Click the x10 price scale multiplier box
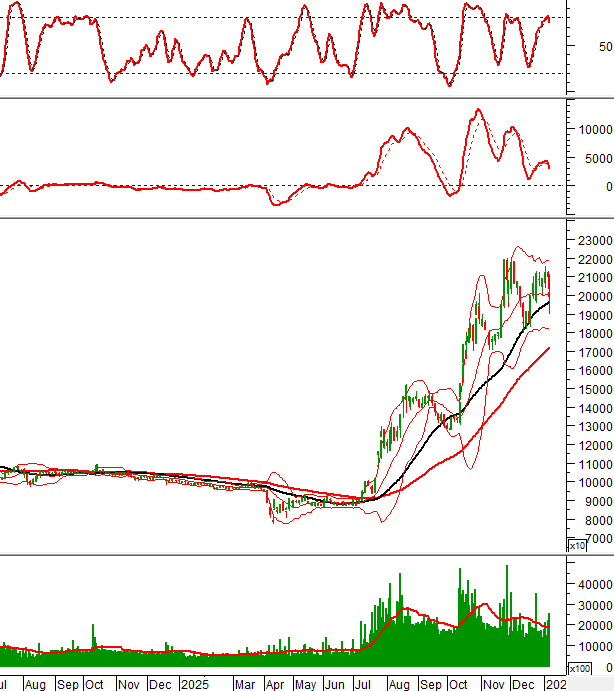This screenshot has height=691, width=614. click(577, 546)
